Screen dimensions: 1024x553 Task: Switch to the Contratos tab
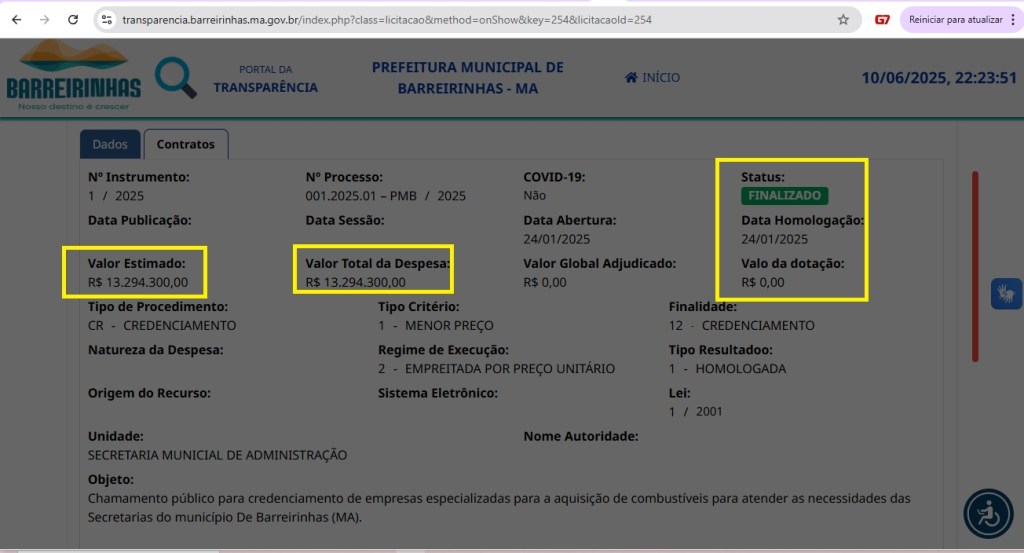185,144
